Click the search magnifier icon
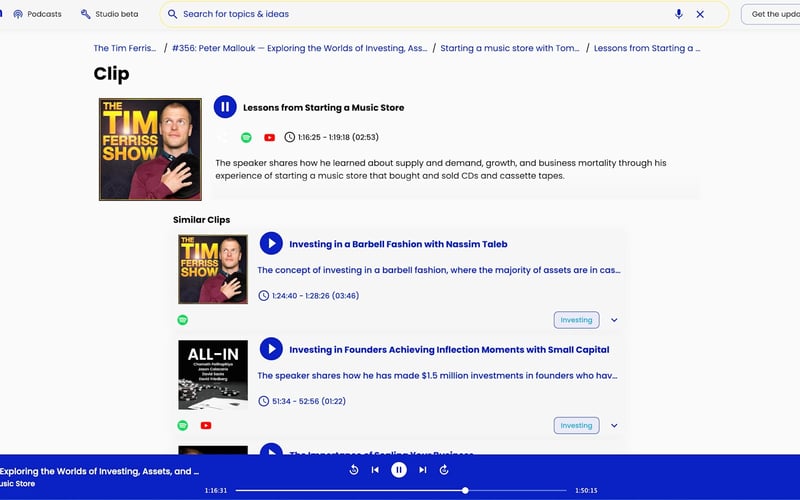Screen dimensions: 800x500 coord(172,14)
